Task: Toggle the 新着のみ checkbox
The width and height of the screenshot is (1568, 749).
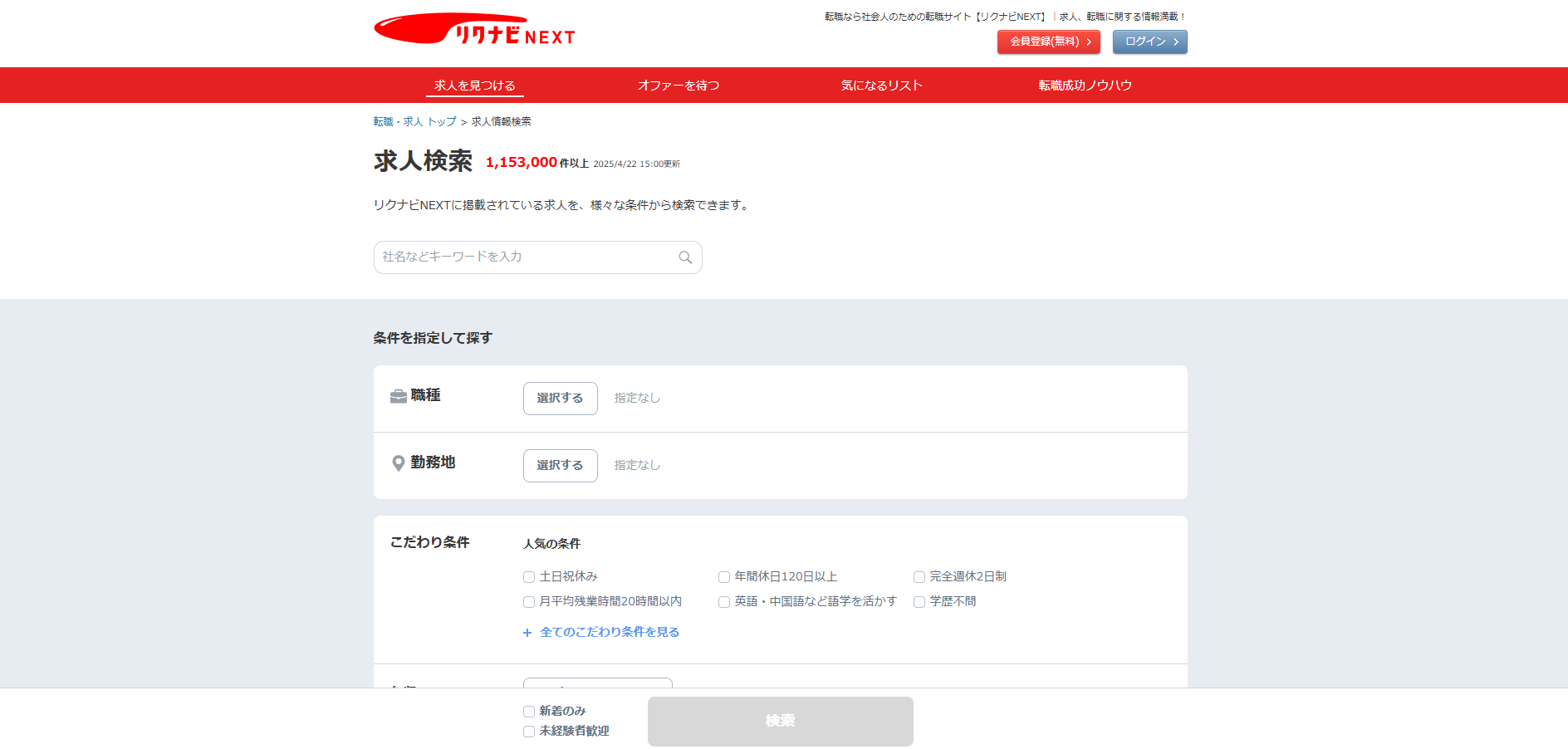Action: pos(529,712)
